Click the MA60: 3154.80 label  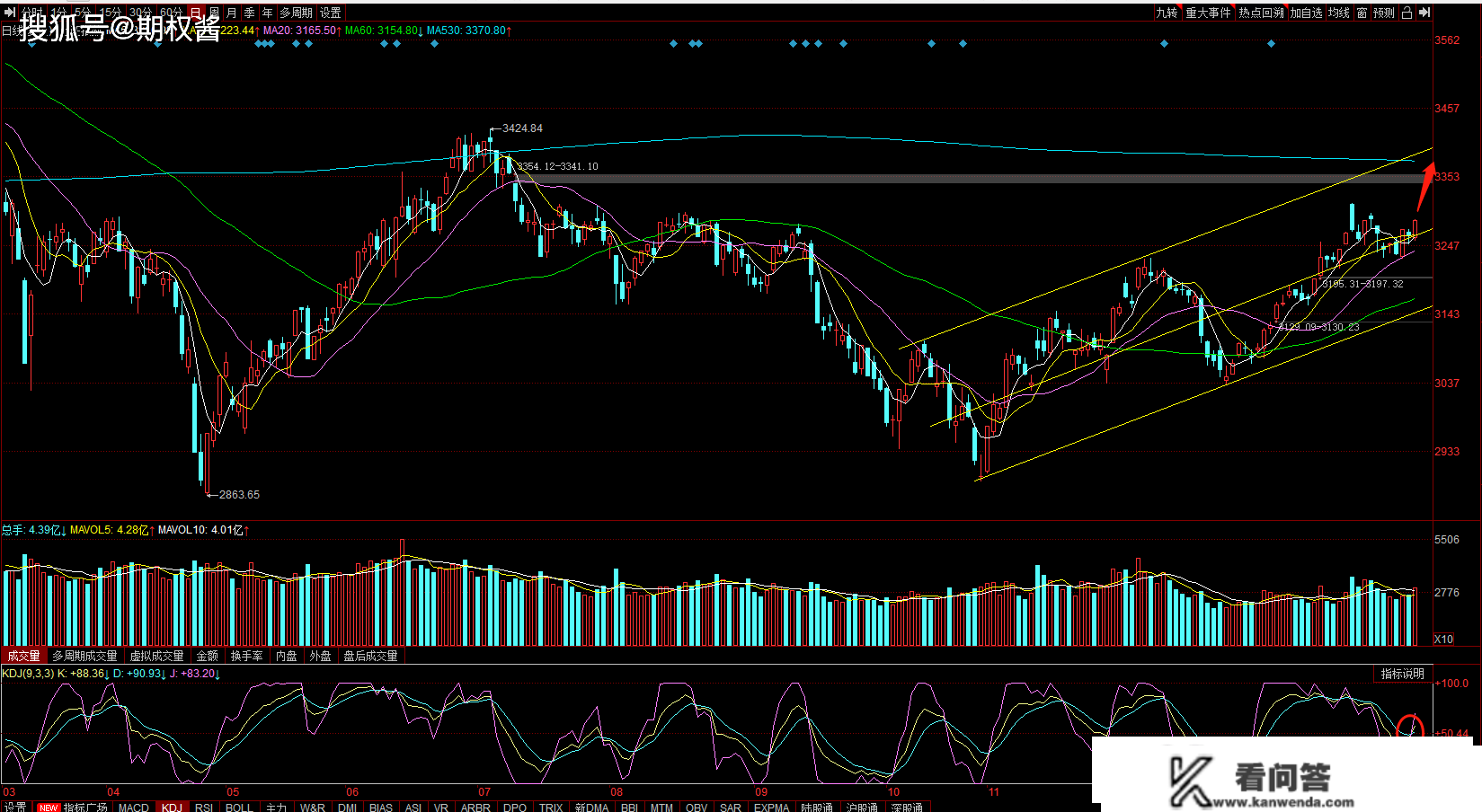(382, 31)
